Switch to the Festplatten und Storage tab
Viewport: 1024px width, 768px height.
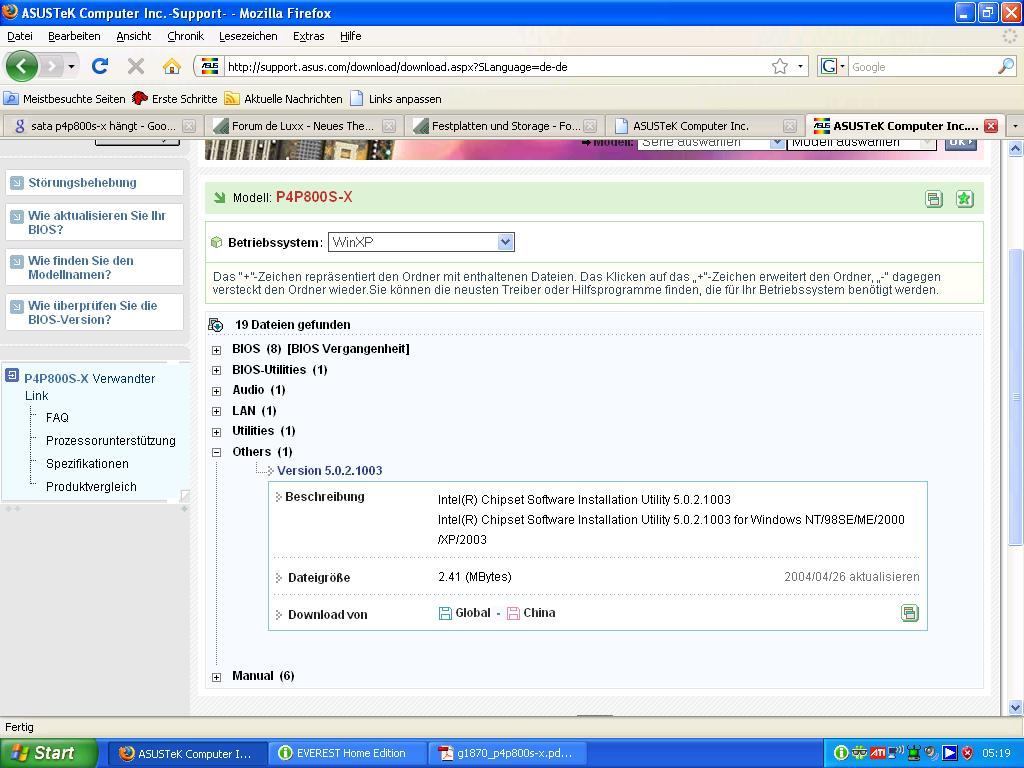tap(503, 126)
